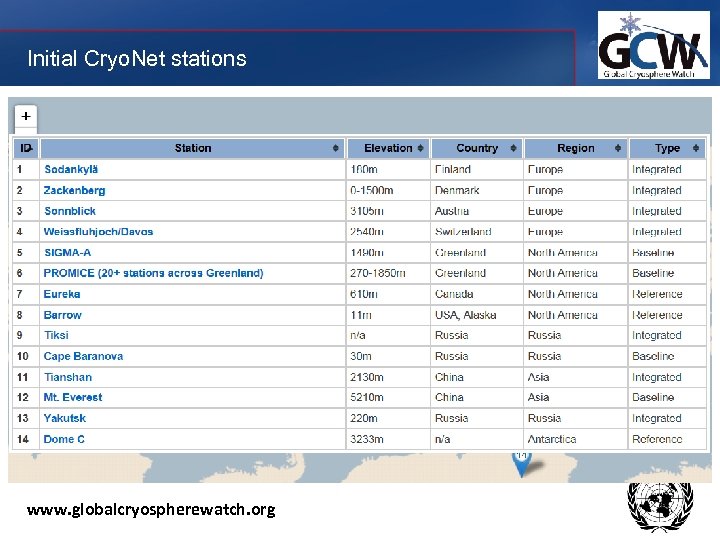Select the '610m' elevation cell
Image resolution: width=720 pixels, height=540 pixels.
coord(388,294)
